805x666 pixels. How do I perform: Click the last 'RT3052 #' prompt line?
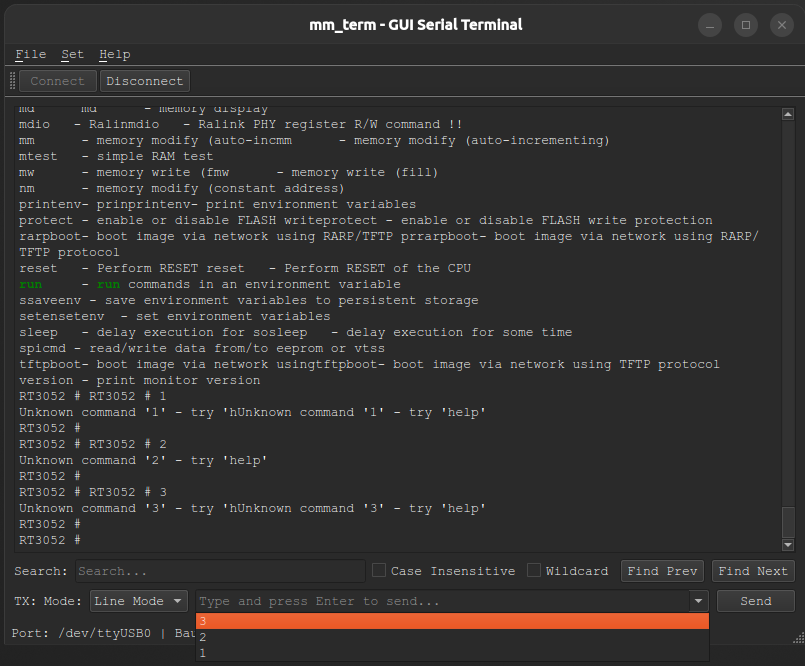pyautogui.click(x=50, y=540)
